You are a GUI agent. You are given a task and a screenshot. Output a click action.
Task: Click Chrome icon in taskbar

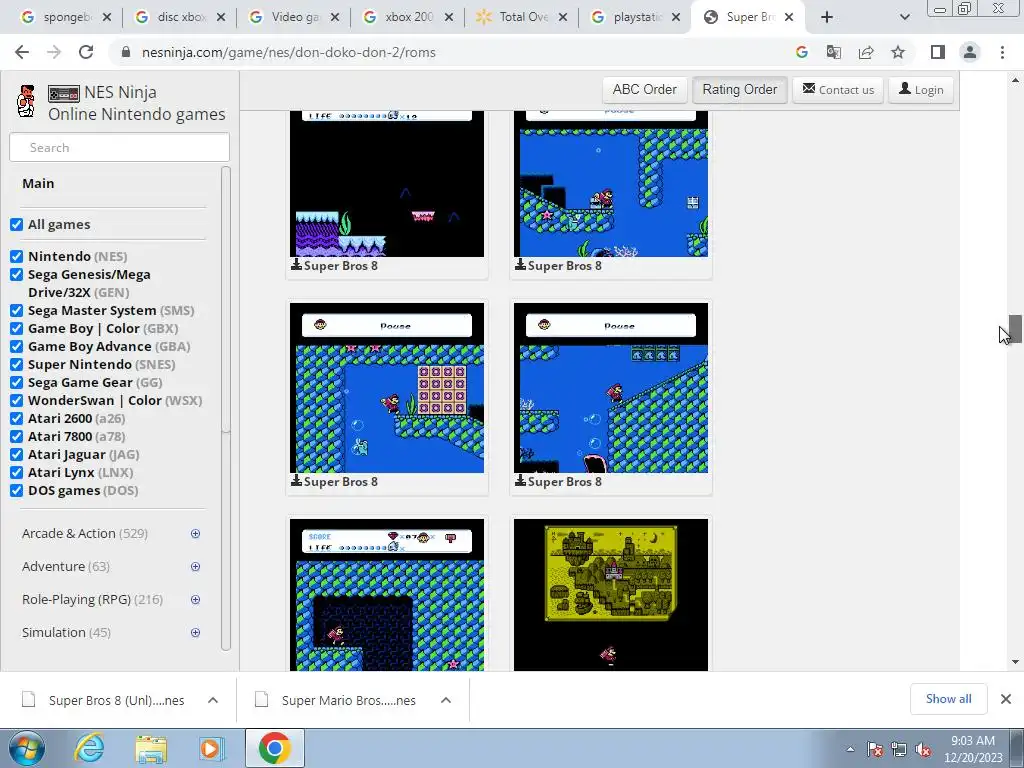tap(274, 748)
